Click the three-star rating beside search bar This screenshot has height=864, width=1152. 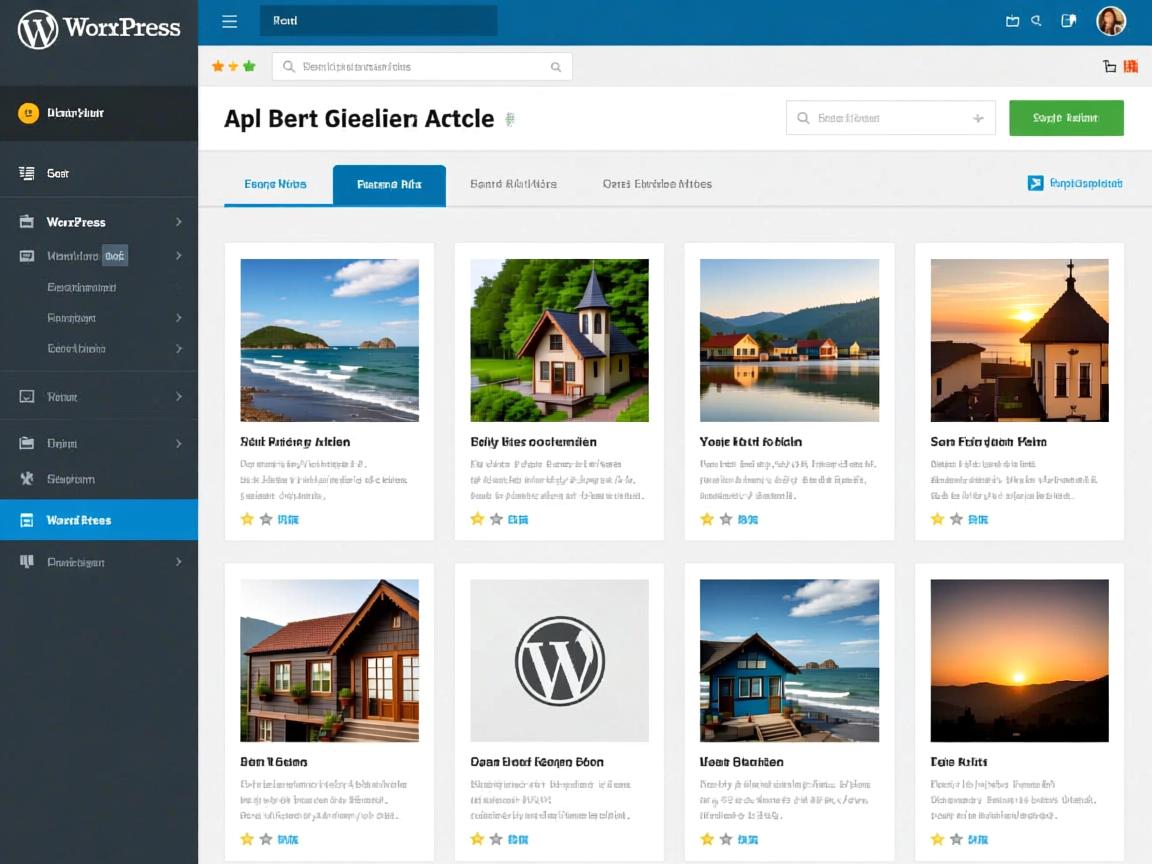pyautogui.click(x=233, y=67)
